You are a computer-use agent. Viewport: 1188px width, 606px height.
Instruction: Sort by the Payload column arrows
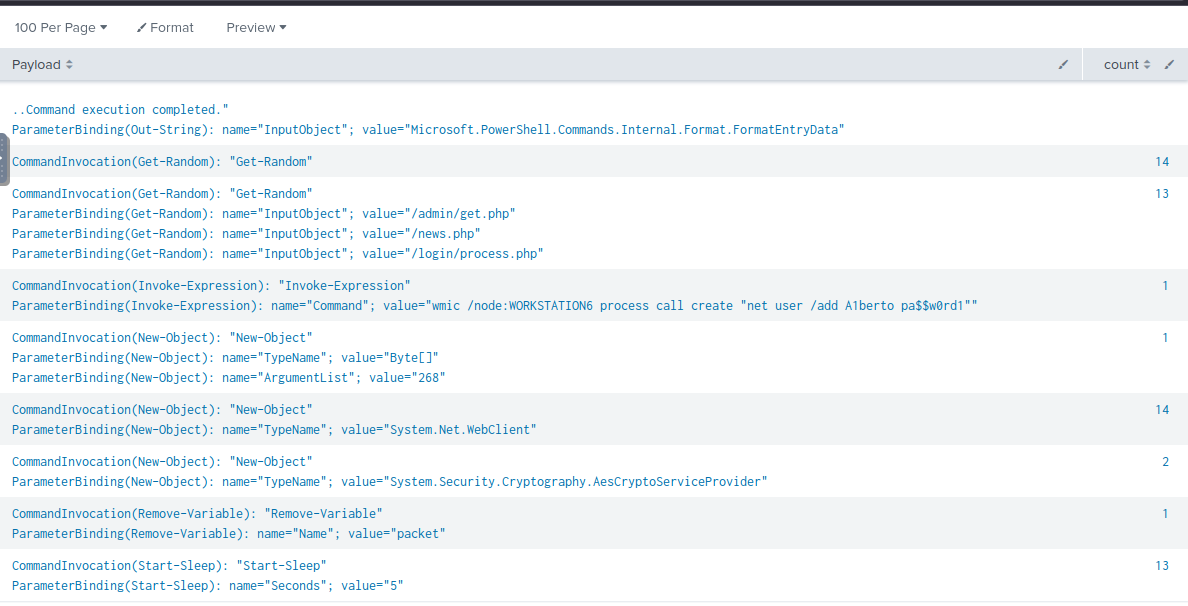[x=69, y=65]
